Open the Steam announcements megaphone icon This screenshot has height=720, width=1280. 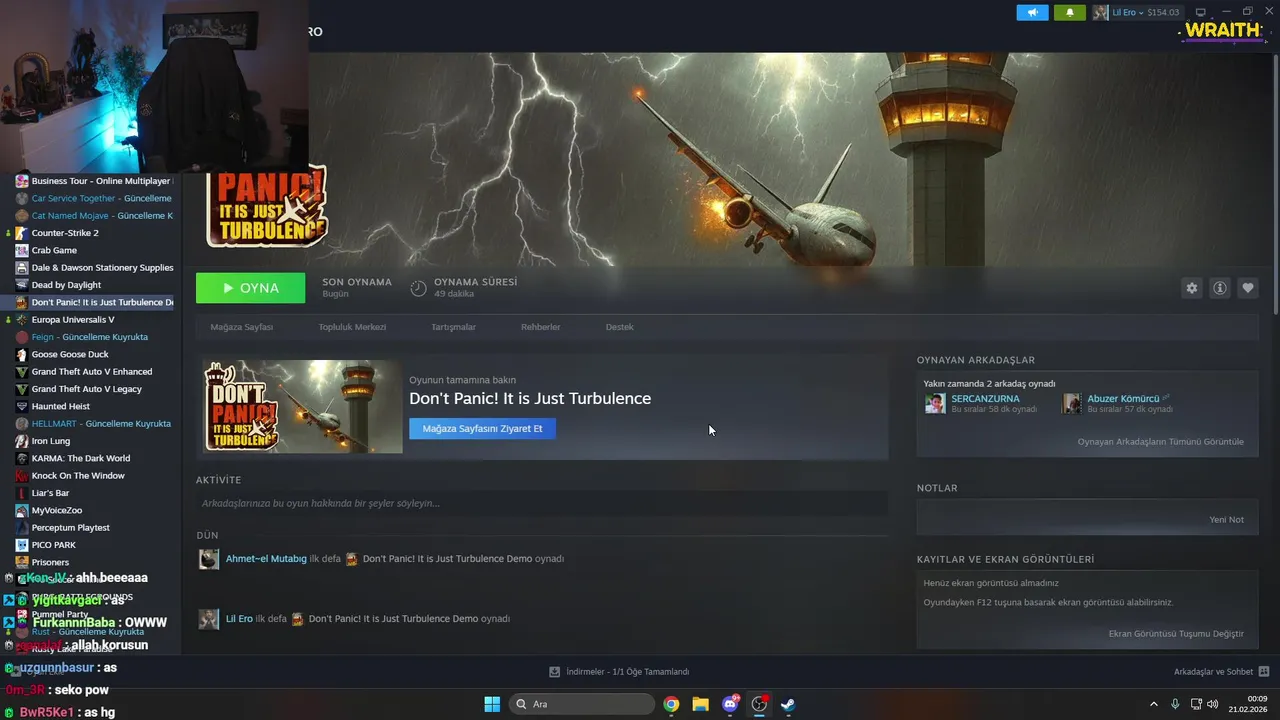tap(1032, 12)
